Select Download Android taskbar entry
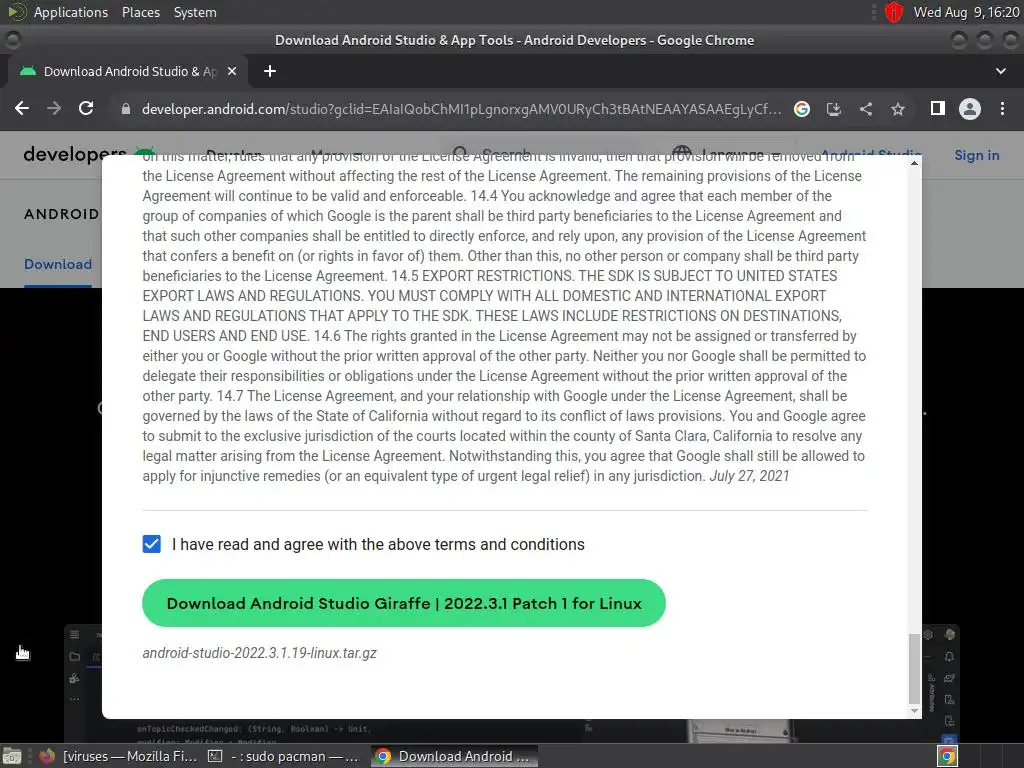 tap(454, 756)
